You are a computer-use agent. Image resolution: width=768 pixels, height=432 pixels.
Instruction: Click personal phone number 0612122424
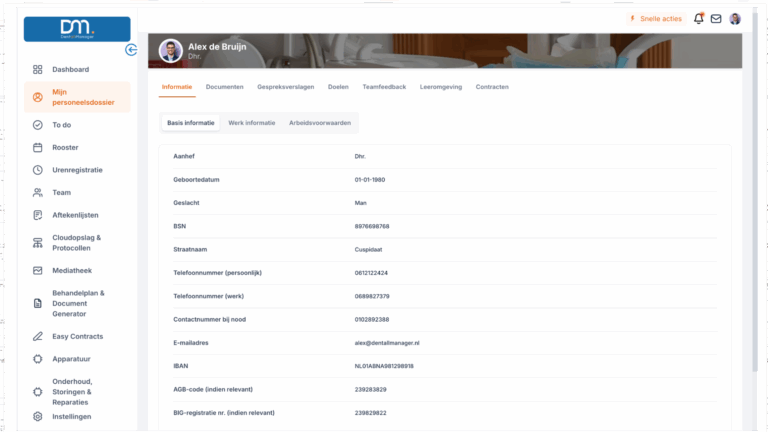(x=371, y=273)
